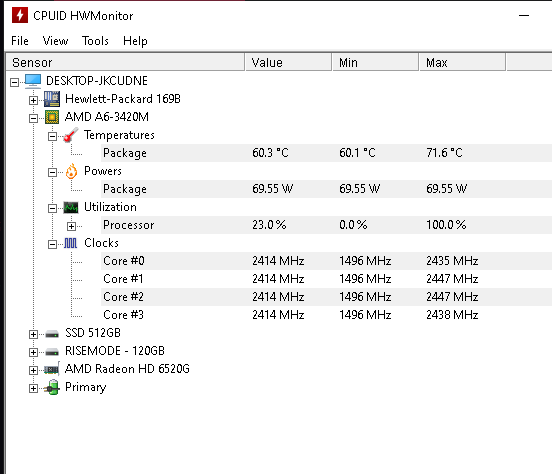Click the battery icon beside Primary
The height and width of the screenshot is (474, 552).
click(52, 387)
